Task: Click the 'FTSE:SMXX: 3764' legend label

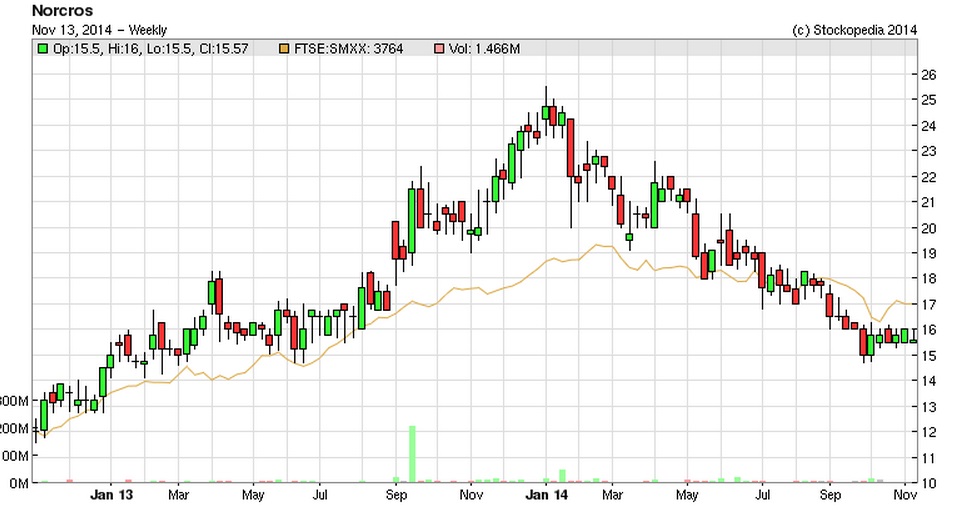Action: (348, 49)
